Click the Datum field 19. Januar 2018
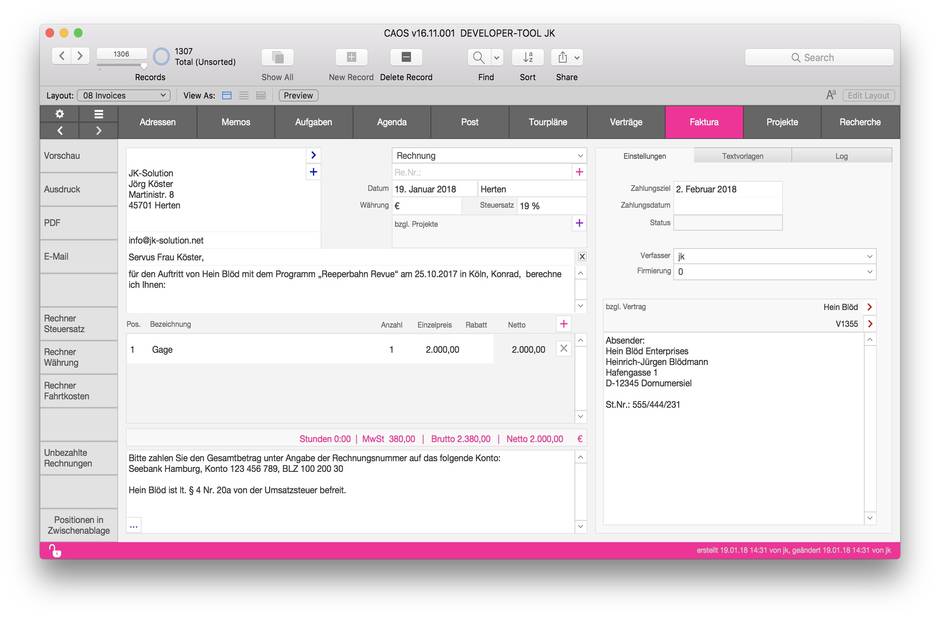The width and height of the screenshot is (940, 620). [435, 189]
